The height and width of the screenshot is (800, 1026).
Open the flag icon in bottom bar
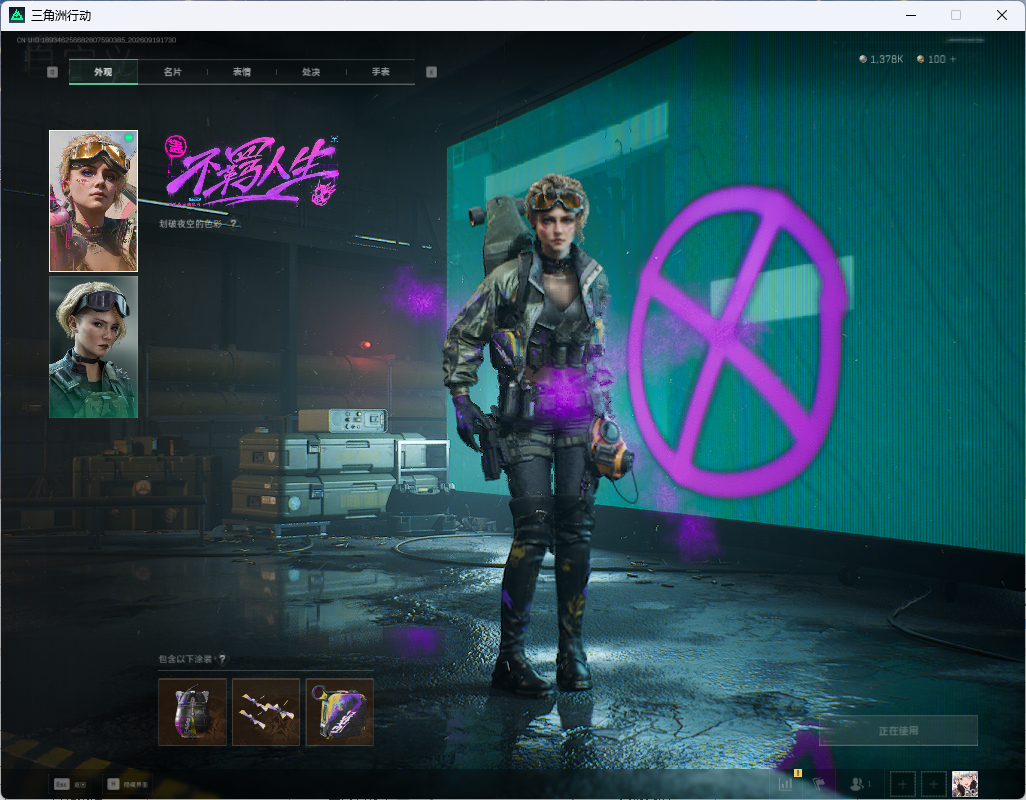point(819,783)
